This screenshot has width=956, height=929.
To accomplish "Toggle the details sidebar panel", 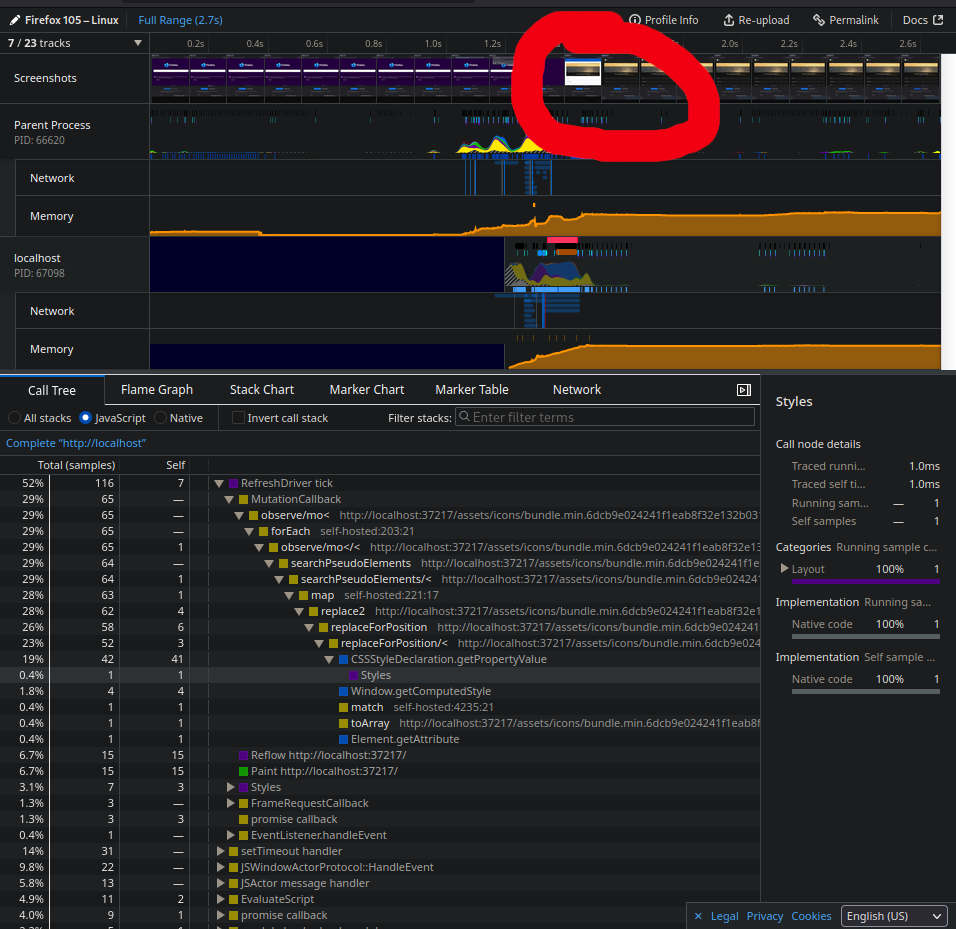I will (743, 390).
